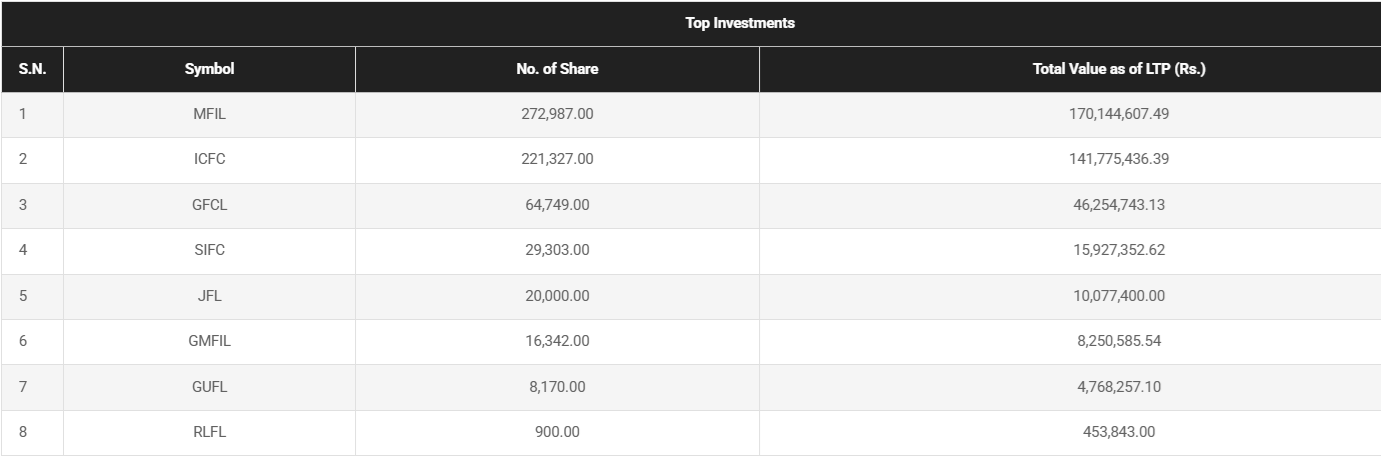This screenshot has width=1381, height=457.
Task: Click the No. of Share column header
Action: point(557,69)
